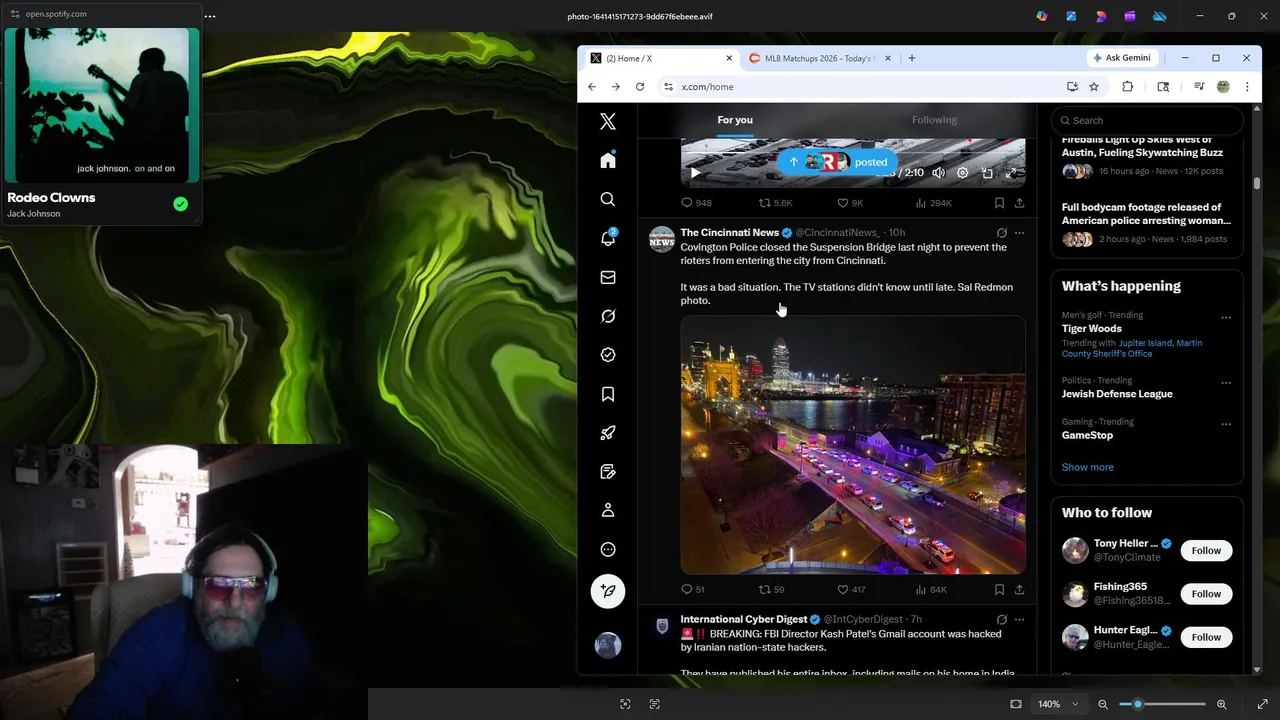This screenshot has height=720, width=1280.
Task: Bookmark this page with star icon
Action: (1094, 87)
